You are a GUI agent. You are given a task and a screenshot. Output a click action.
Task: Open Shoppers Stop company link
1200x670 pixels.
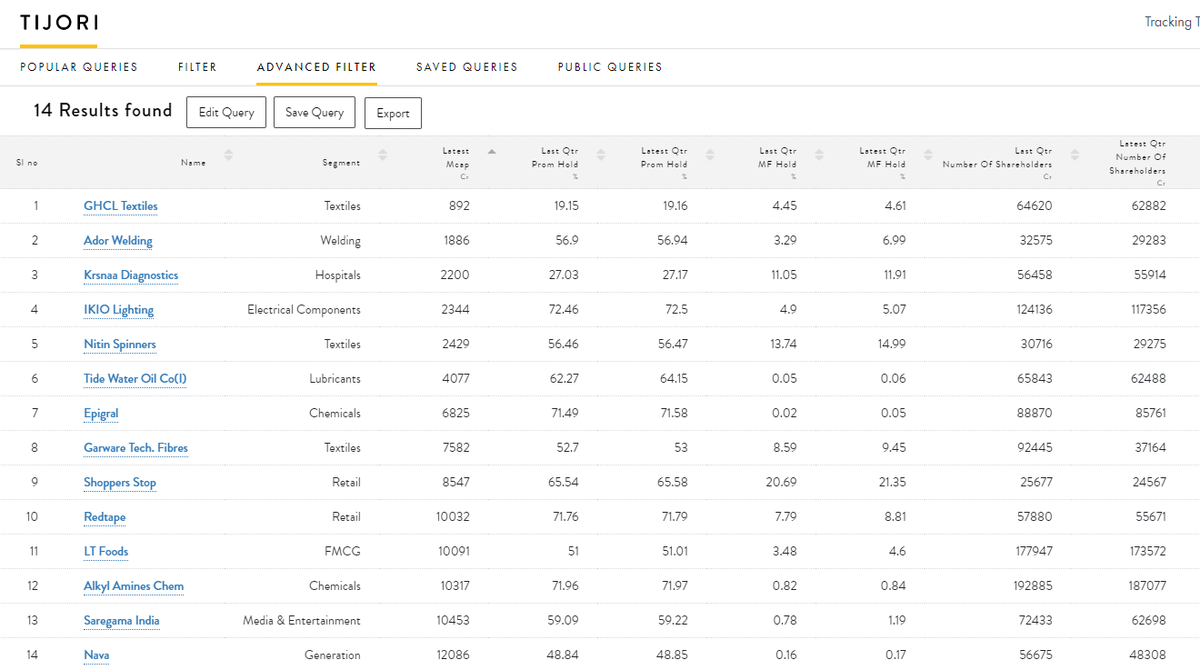tap(120, 482)
